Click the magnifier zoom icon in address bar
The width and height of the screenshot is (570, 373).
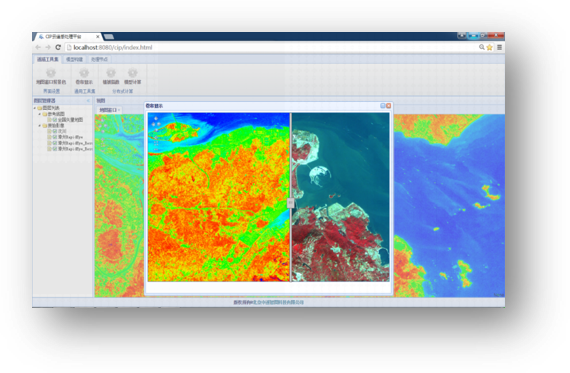click(482, 47)
